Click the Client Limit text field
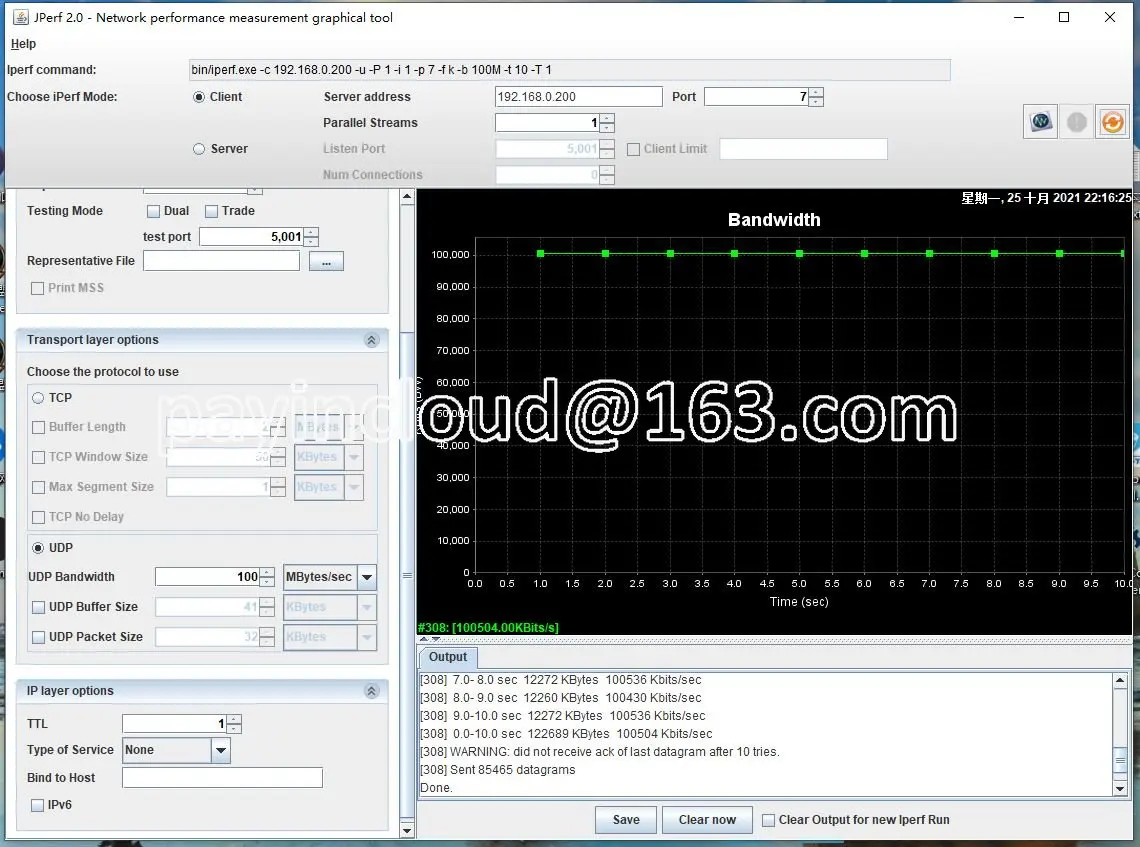Screen dimensions: 1140x847 point(803,149)
